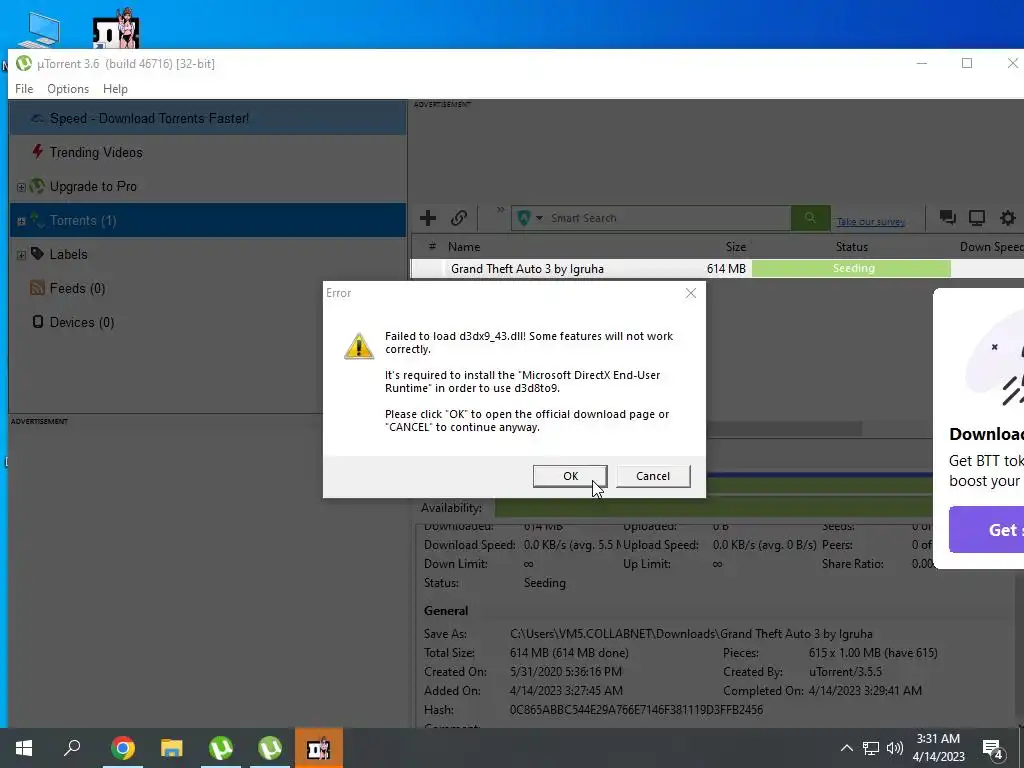Screen dimensions: 1024x768
Task: Click the green Seeding progress bar
Action: click(x=852, y=268)
